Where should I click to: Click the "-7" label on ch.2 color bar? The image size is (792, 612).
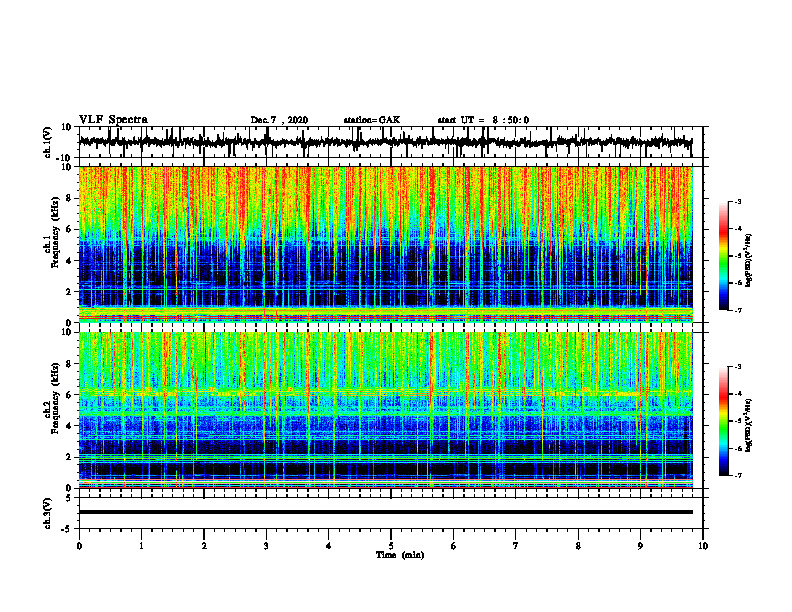738,475
